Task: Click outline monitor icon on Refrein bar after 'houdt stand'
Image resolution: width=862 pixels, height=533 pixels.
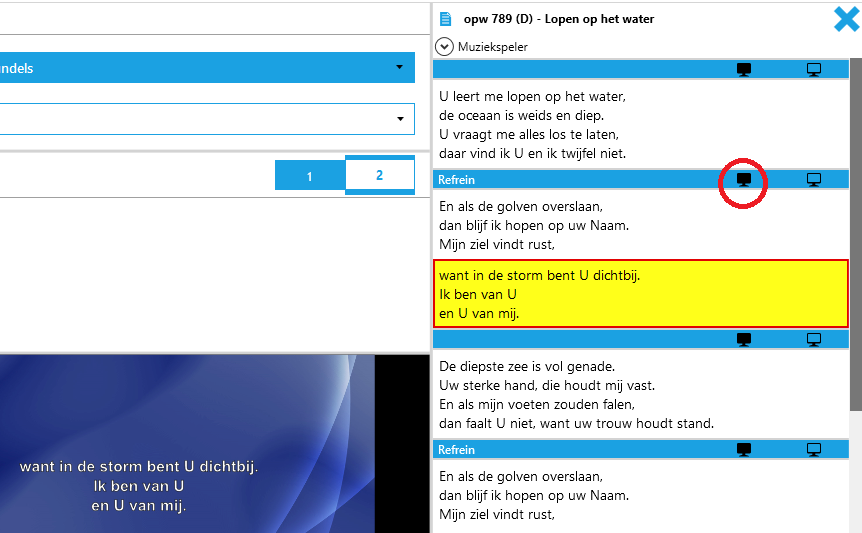Action: pyautogui.click(x=814, y=449)
